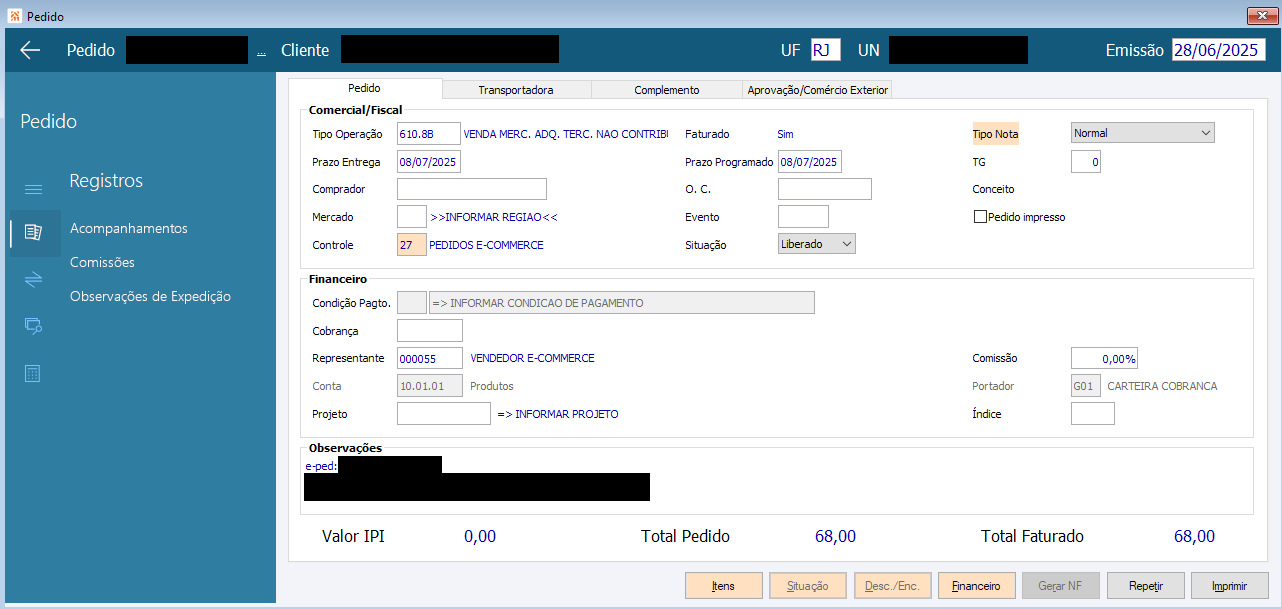This screenshot has height=609, width=1282.
Task: Click the CARTEIRA COBRANCA text
Action: pyautogui.click(x=1163, y=385)
